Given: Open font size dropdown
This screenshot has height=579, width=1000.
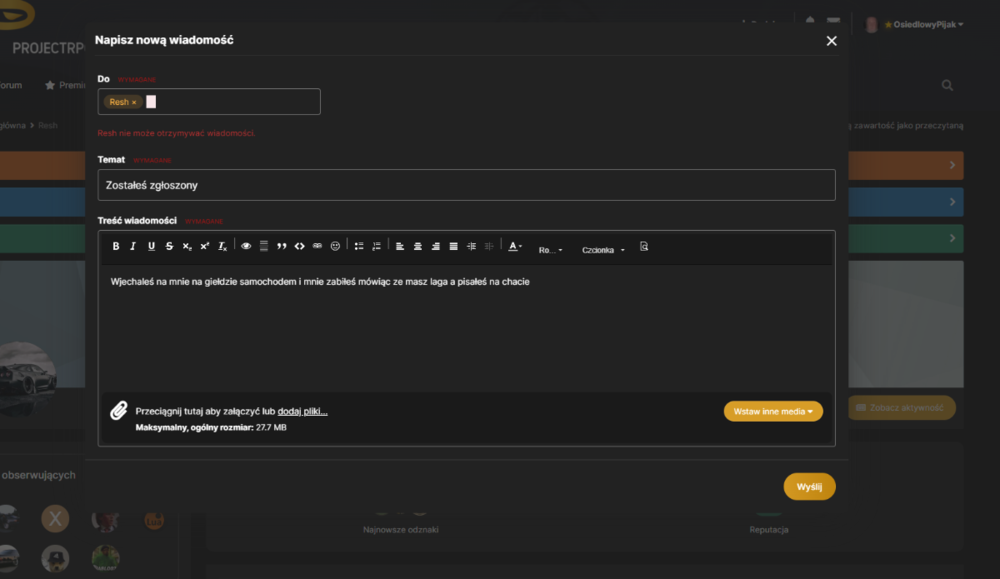Looking at the screenshot, I should (x=550, y=250).
